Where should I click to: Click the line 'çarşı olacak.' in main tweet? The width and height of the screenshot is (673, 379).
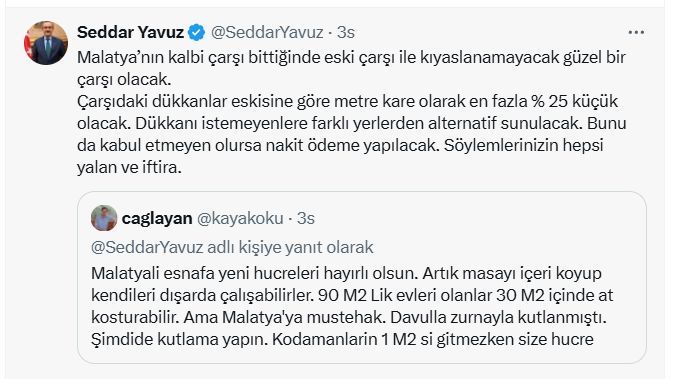(x=124, y=79)
